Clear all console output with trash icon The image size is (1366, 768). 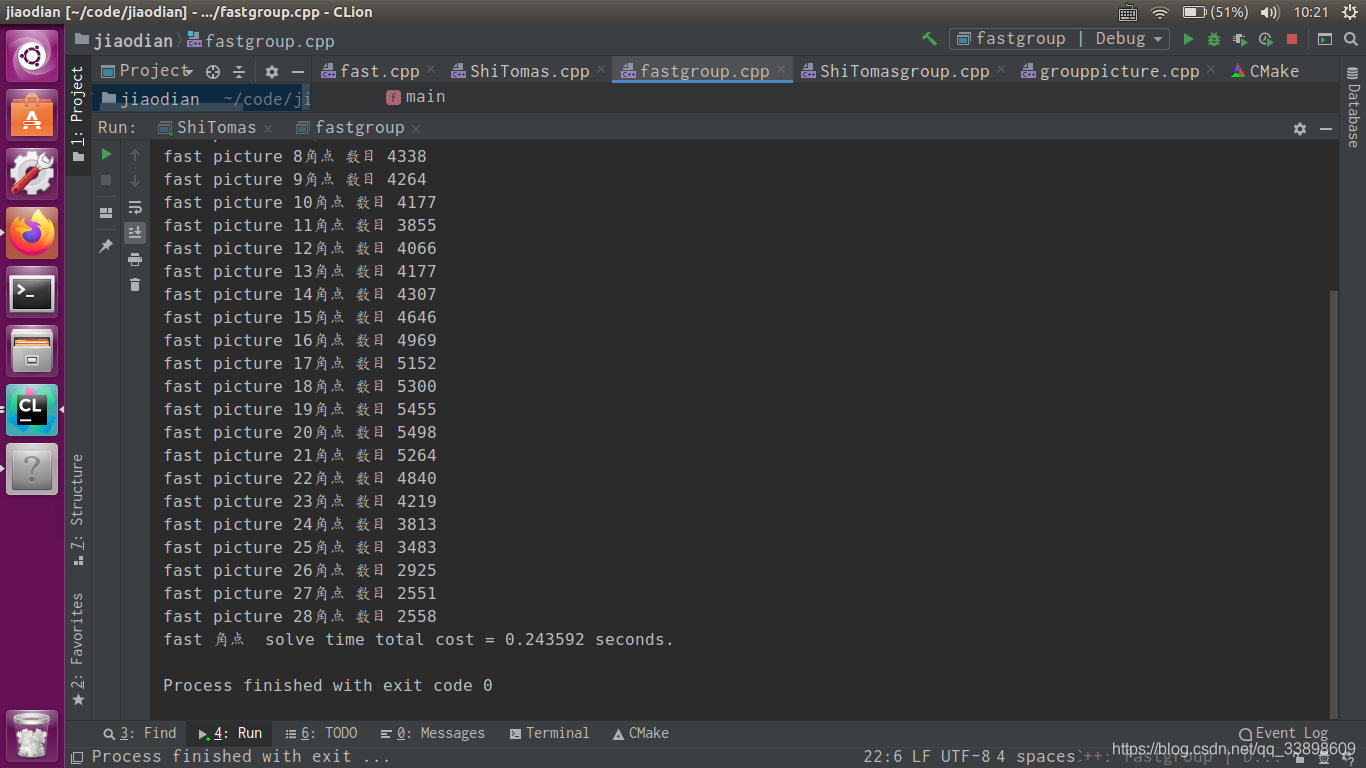coord(135,285)
